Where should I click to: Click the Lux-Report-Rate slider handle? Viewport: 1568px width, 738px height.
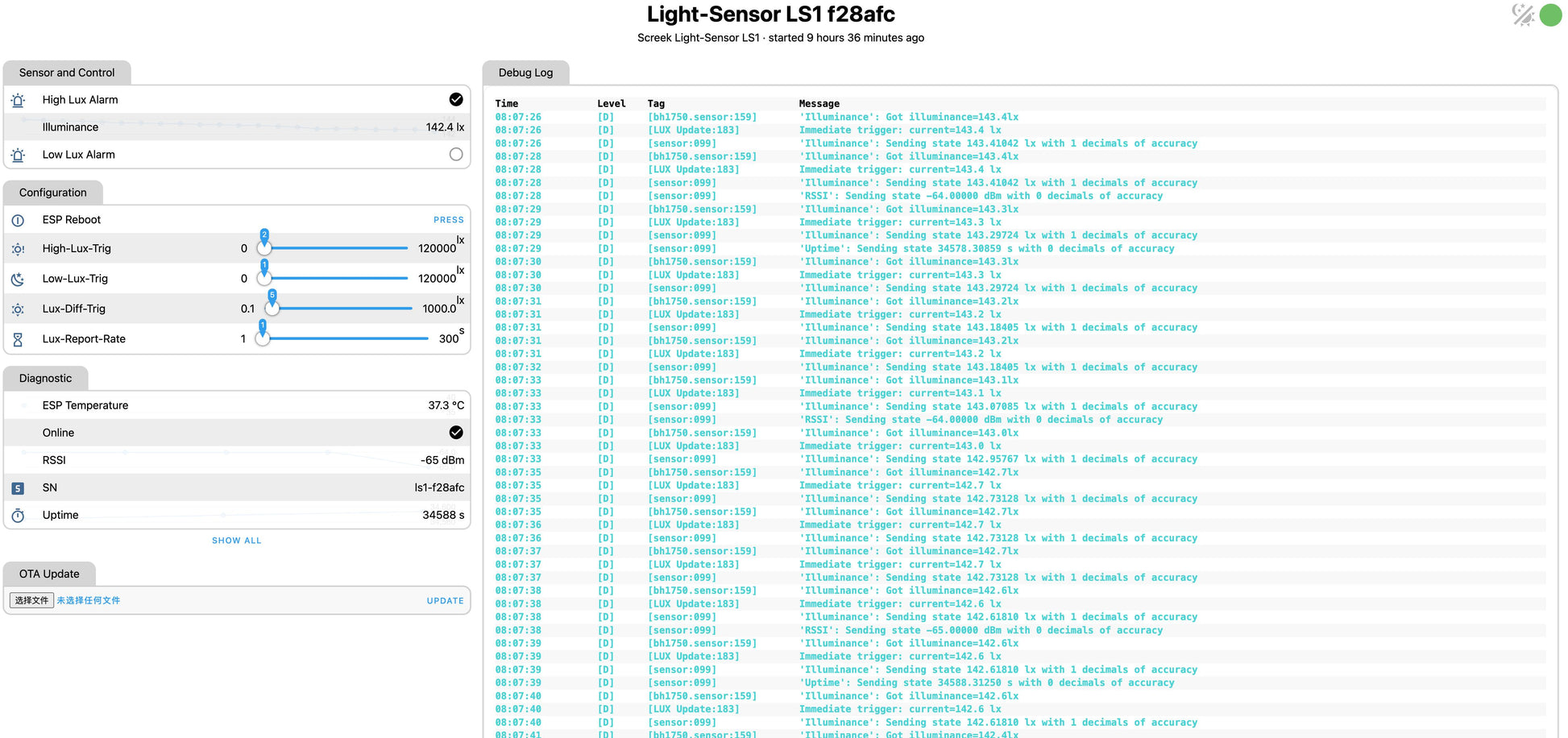[x=263, y=338]
